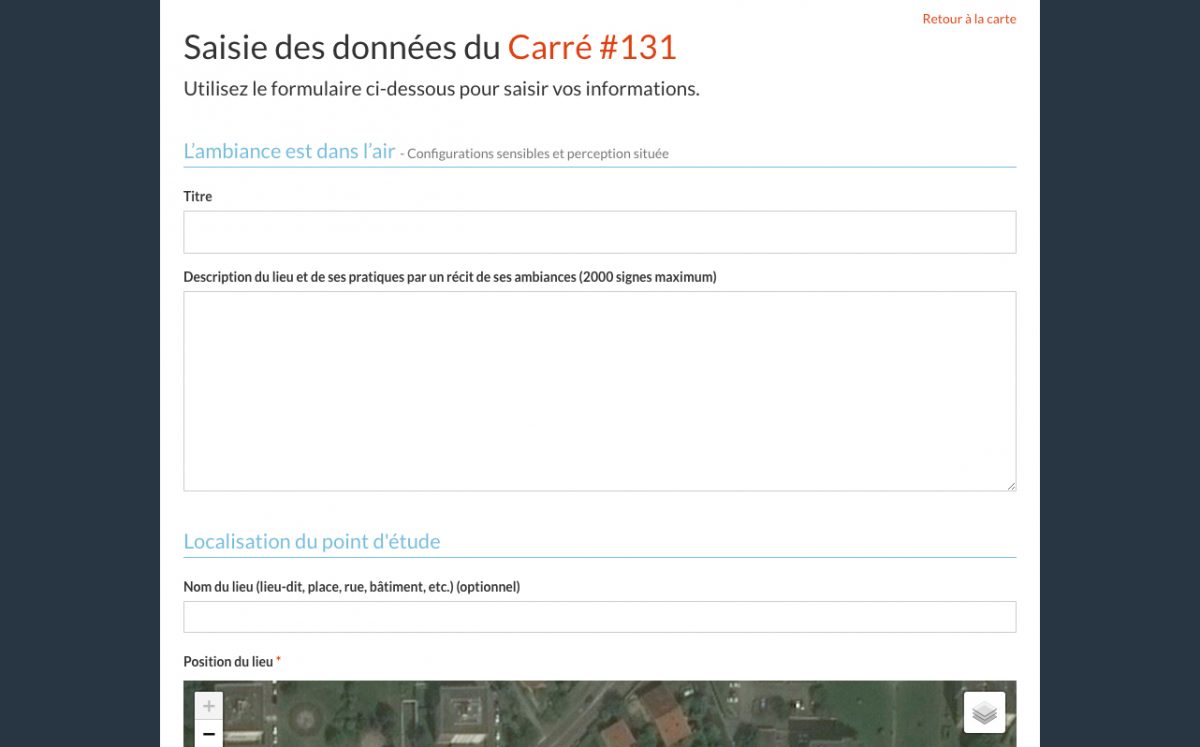Viewport: 1200px width, 747px height.
Task: Click the 'Description du lieu' label text
Action: coord(449,277)
